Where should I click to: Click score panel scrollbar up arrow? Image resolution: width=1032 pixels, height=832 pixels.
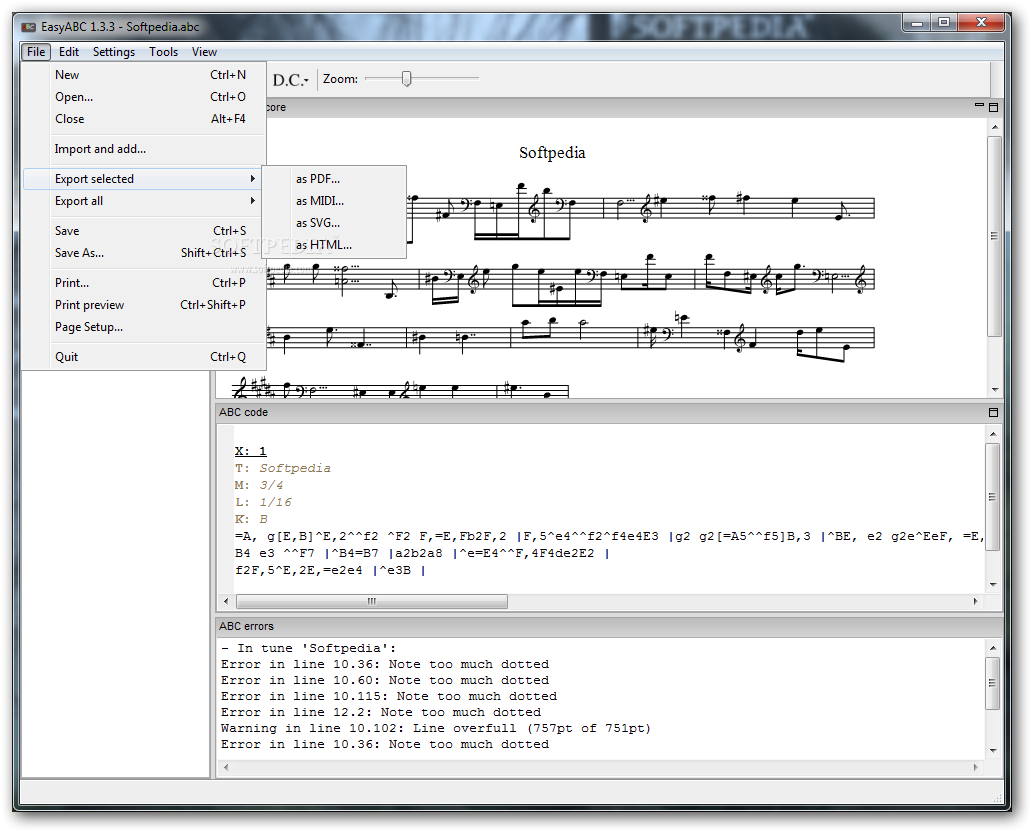point(994,127)
